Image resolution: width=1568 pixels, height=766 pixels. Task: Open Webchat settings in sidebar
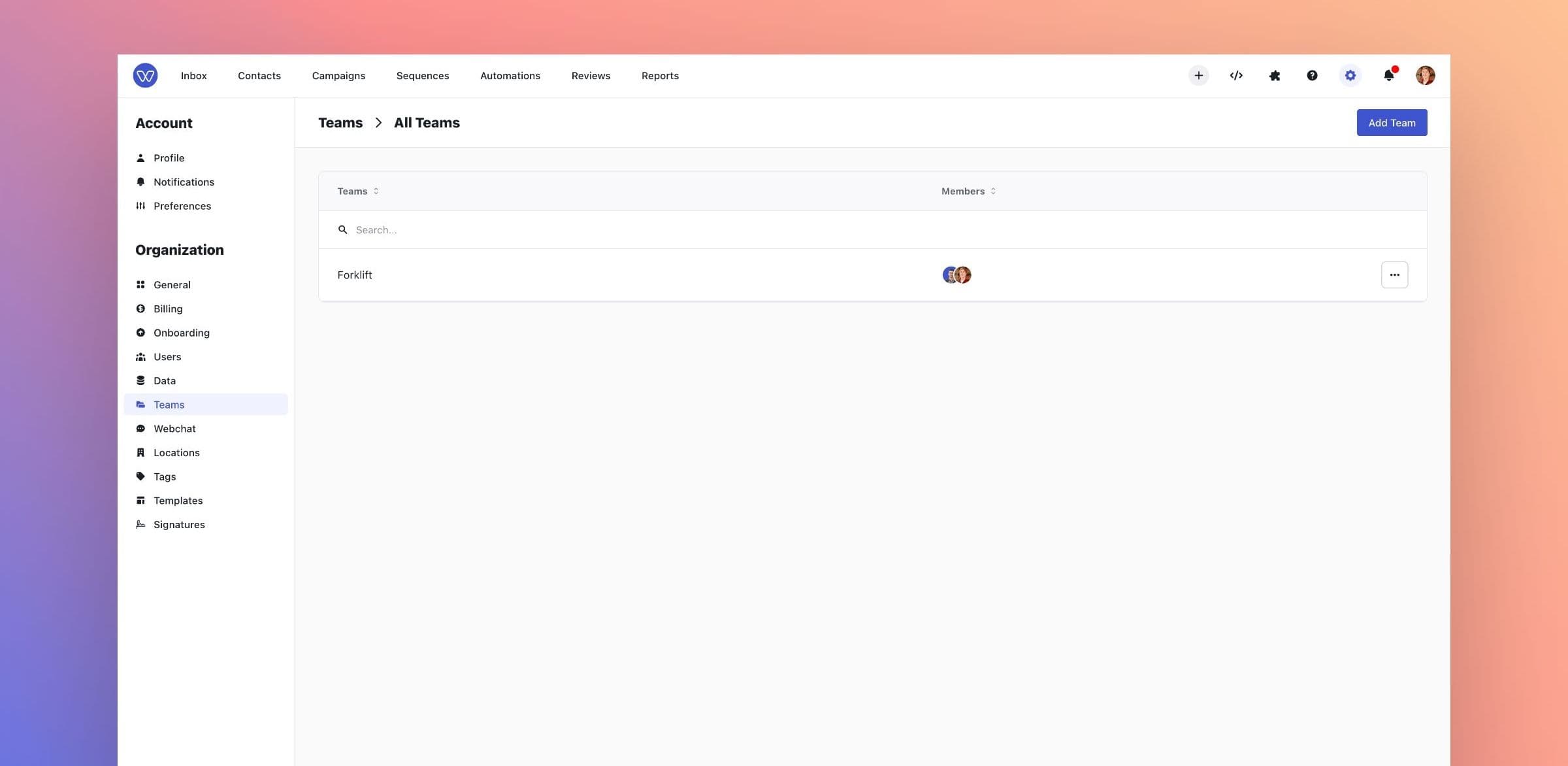click(x=174, y=429)
